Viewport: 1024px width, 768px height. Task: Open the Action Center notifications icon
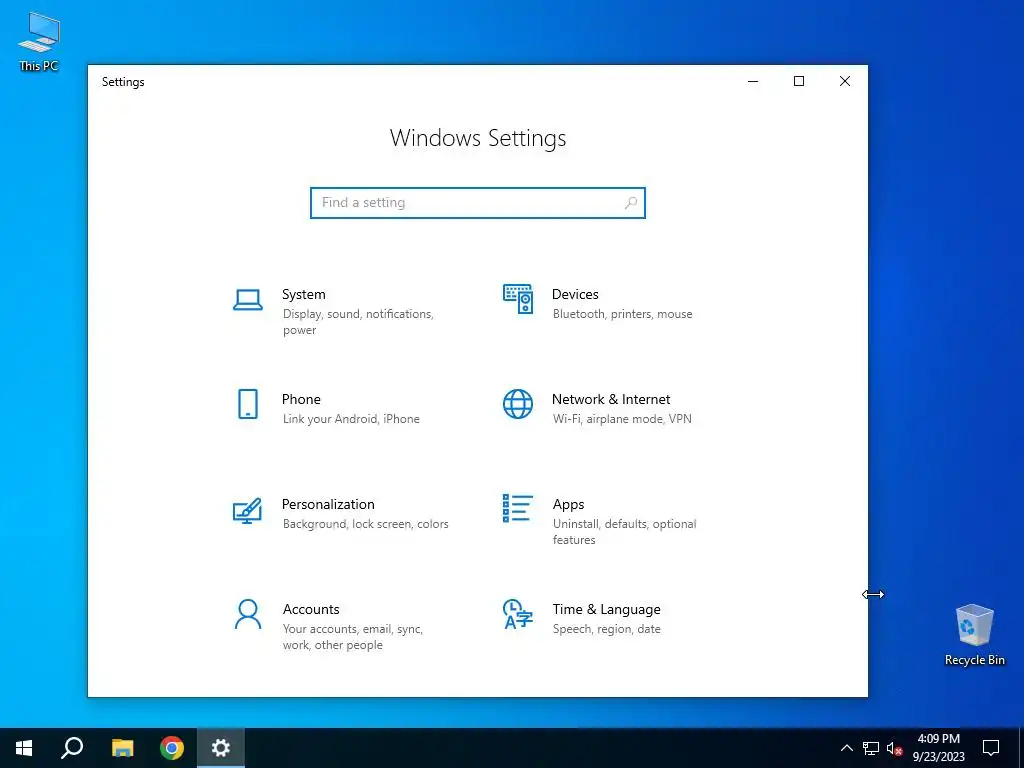click(x=991, y=748)
